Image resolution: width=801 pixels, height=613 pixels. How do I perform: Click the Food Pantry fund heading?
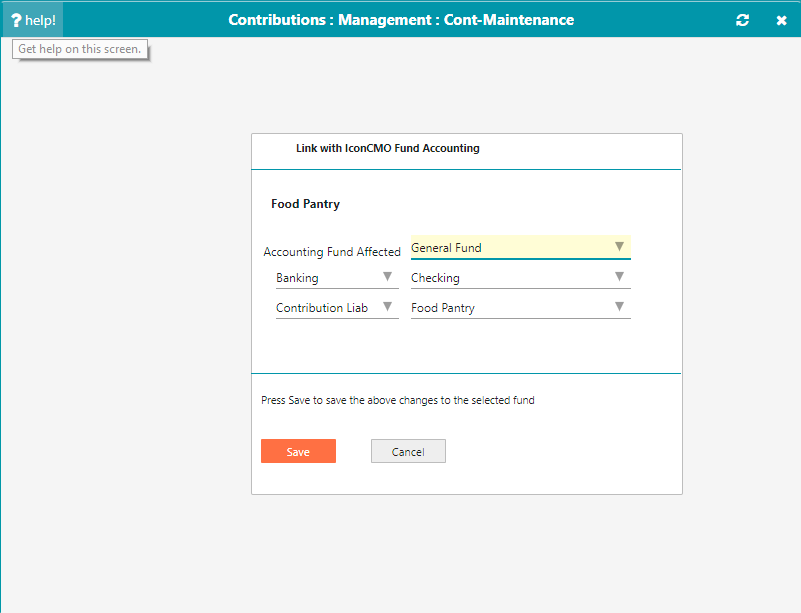tap(305, 204)
